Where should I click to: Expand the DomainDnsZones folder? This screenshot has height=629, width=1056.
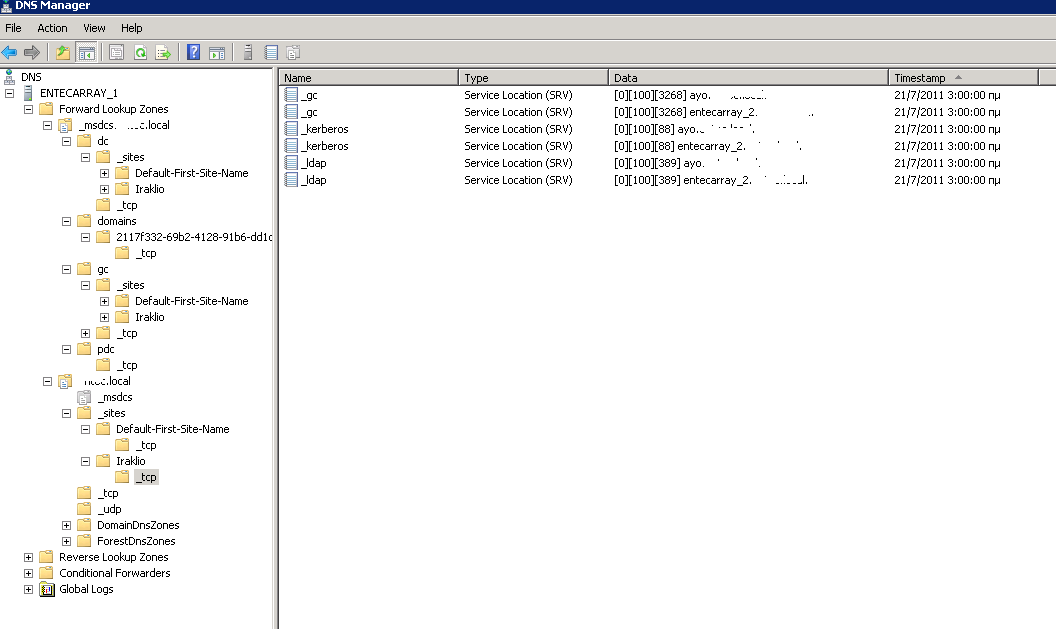(67, 525)
